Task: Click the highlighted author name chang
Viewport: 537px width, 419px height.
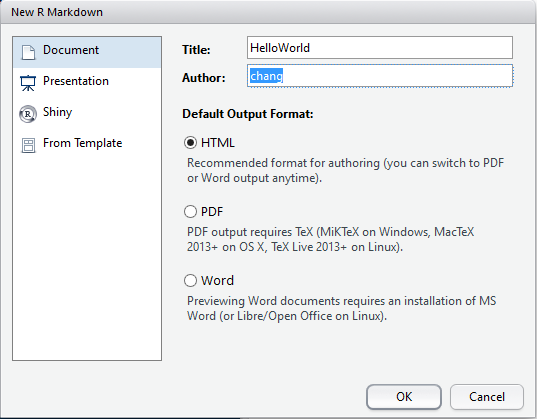Action: click(x=266, y=76)
